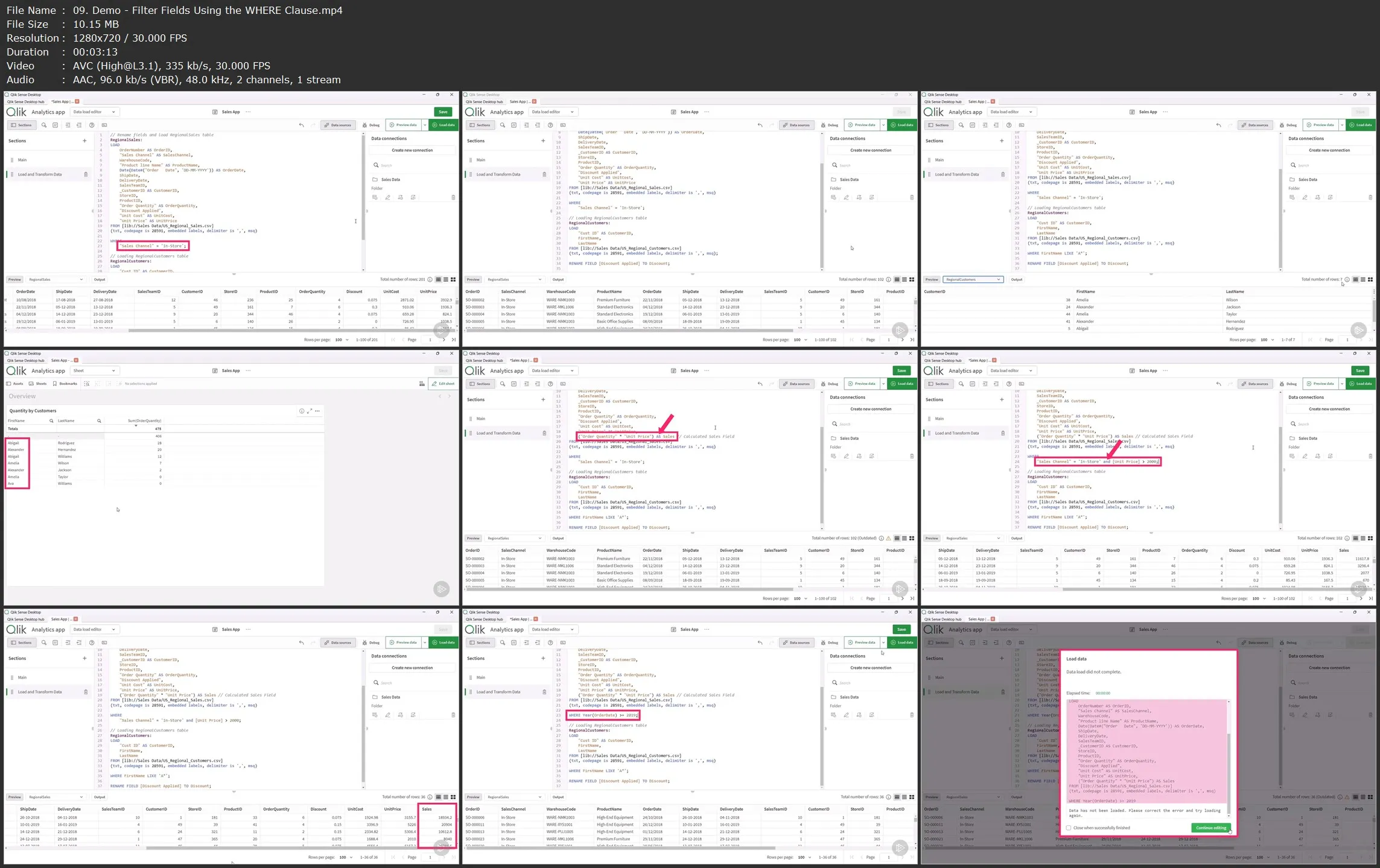Click the smart search selections icon
Viewport: 1380px width, 868px height.
87,384
